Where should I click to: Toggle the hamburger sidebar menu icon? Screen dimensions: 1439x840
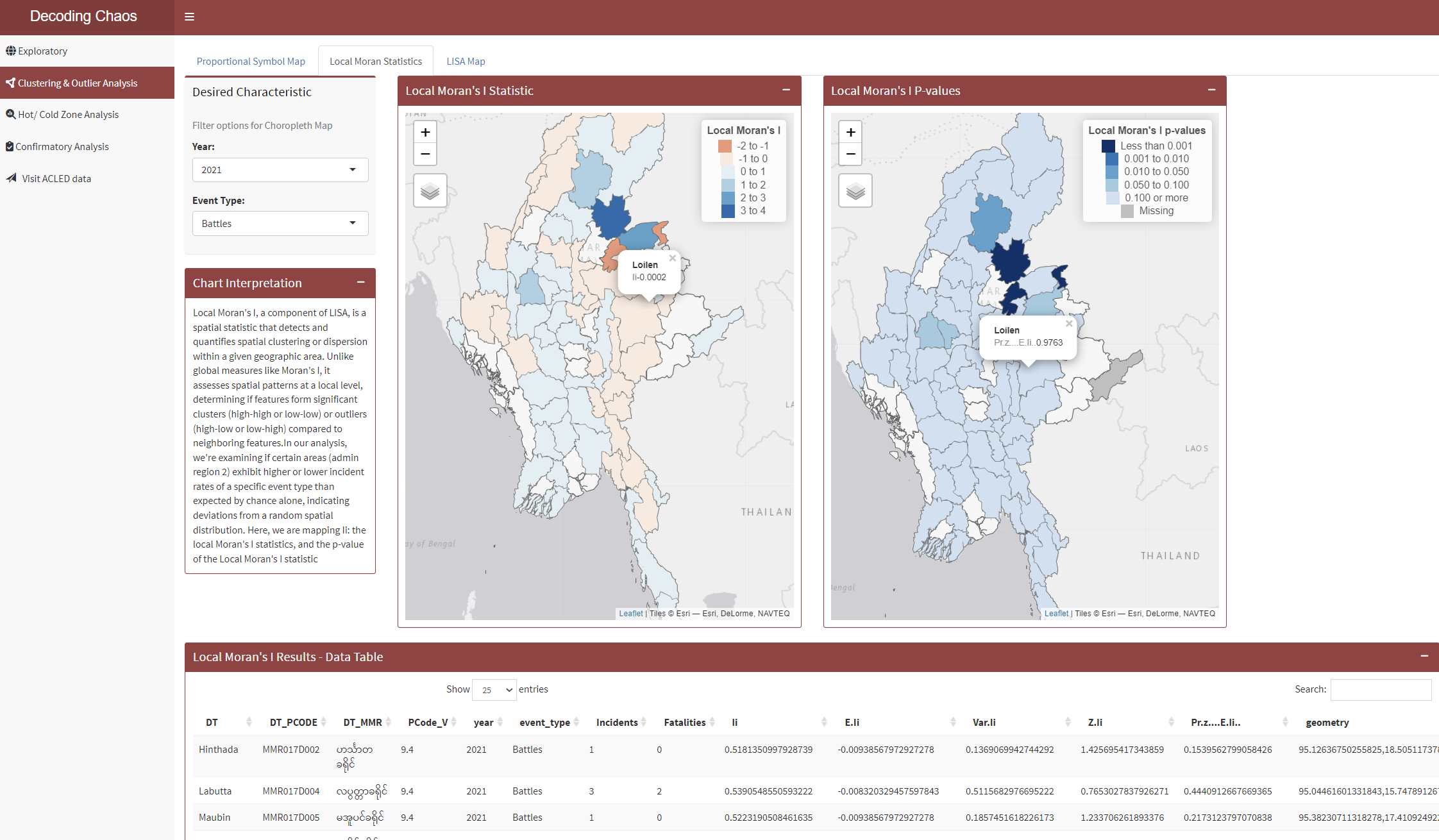pyautogui.click(x=189, y=17)
